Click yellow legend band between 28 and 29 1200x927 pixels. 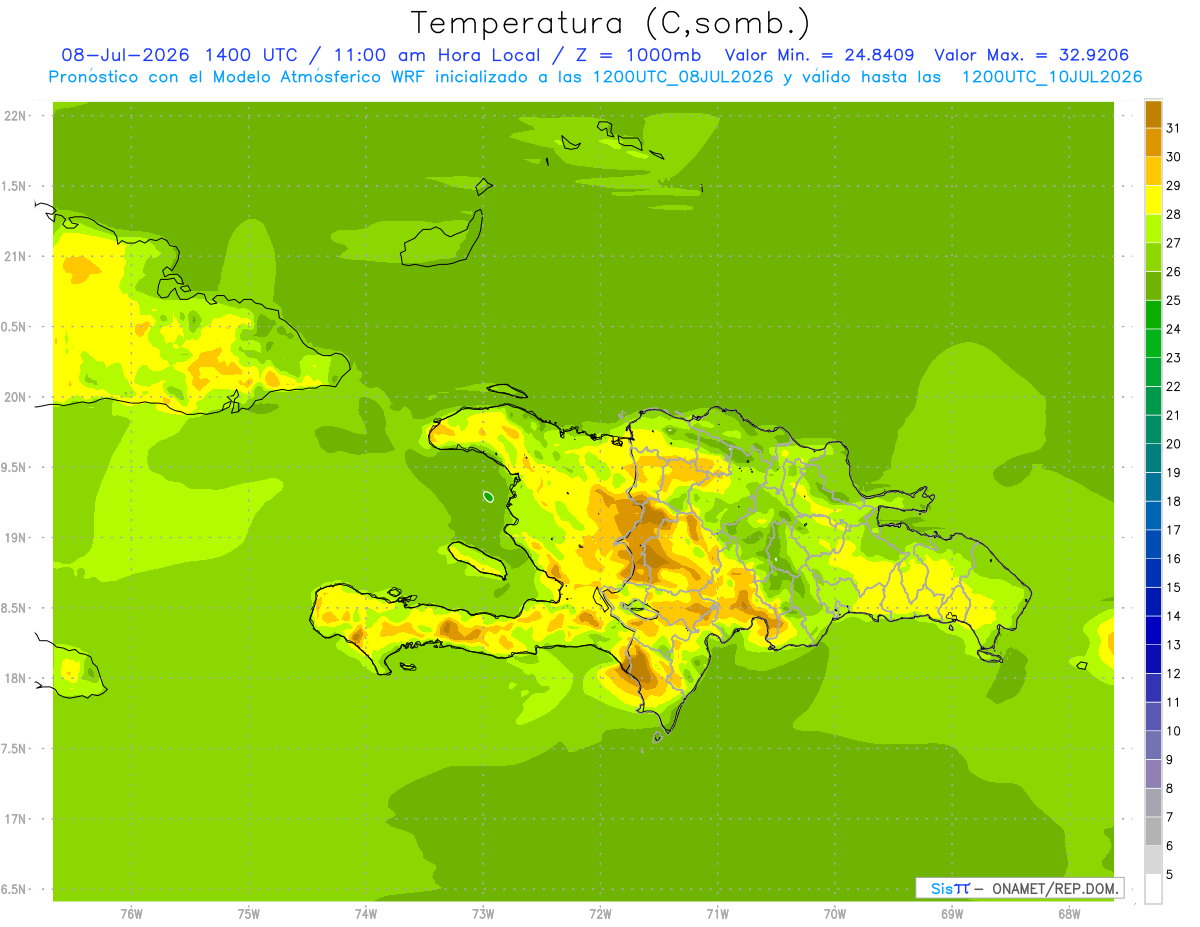click(1153, 200)
